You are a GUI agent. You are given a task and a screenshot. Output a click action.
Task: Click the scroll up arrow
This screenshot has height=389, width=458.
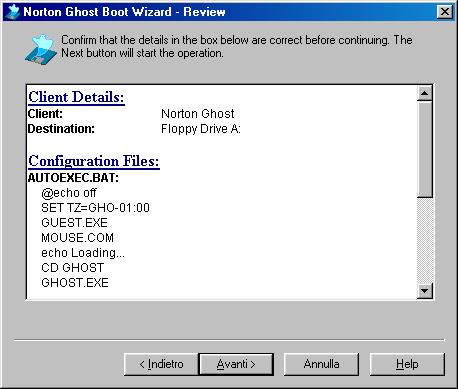(425, 93)
